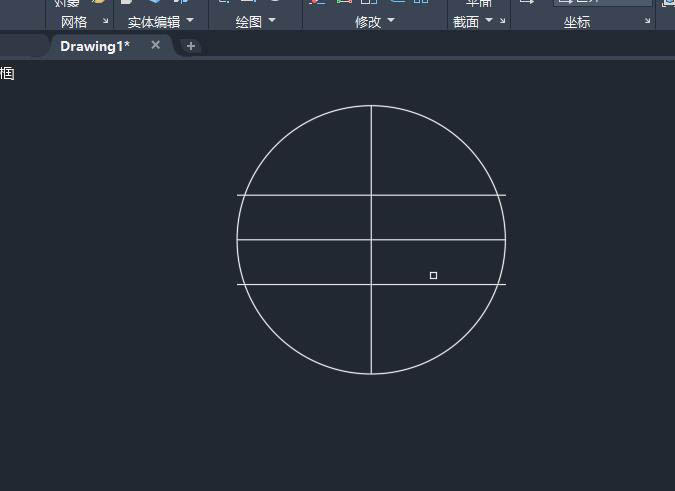Viewport: 675px width, 491px height.
Task: Expand the 修改 panel dropdown
Action: 391,20
